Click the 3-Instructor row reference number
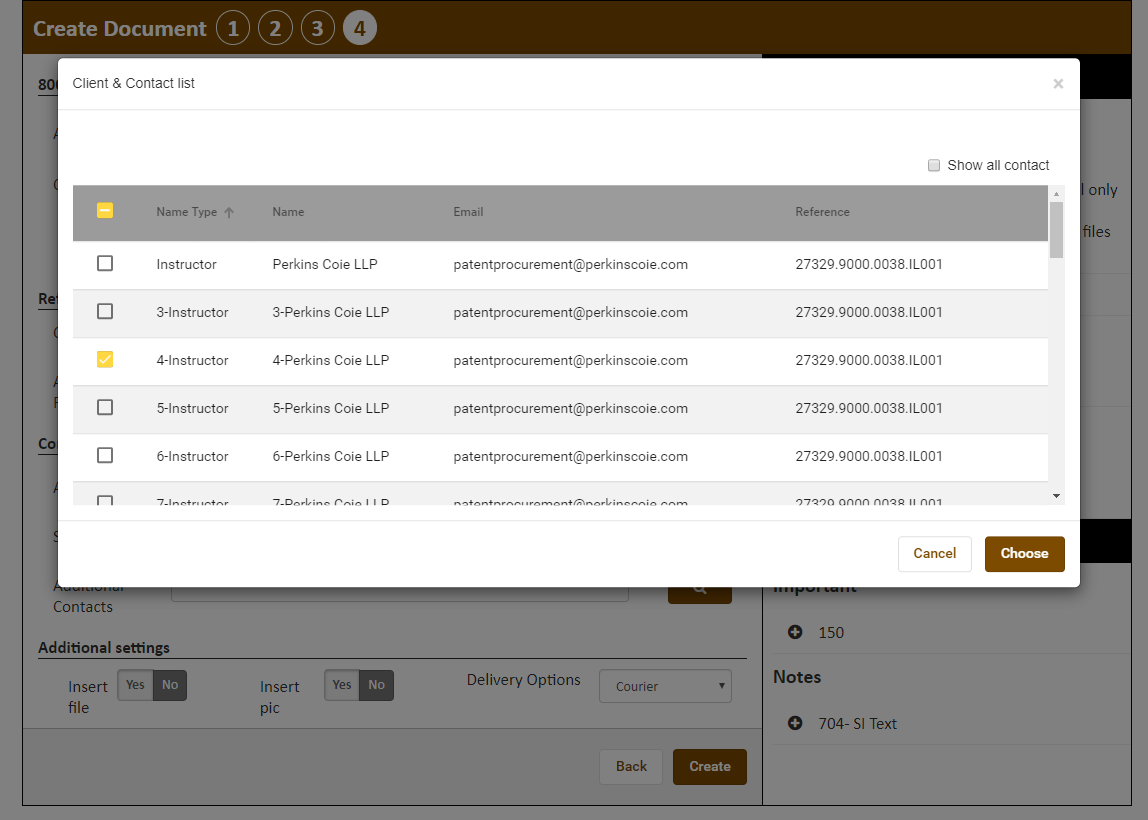The width and height of the screenshot is (1148, 820). click(x=869, y=313)
